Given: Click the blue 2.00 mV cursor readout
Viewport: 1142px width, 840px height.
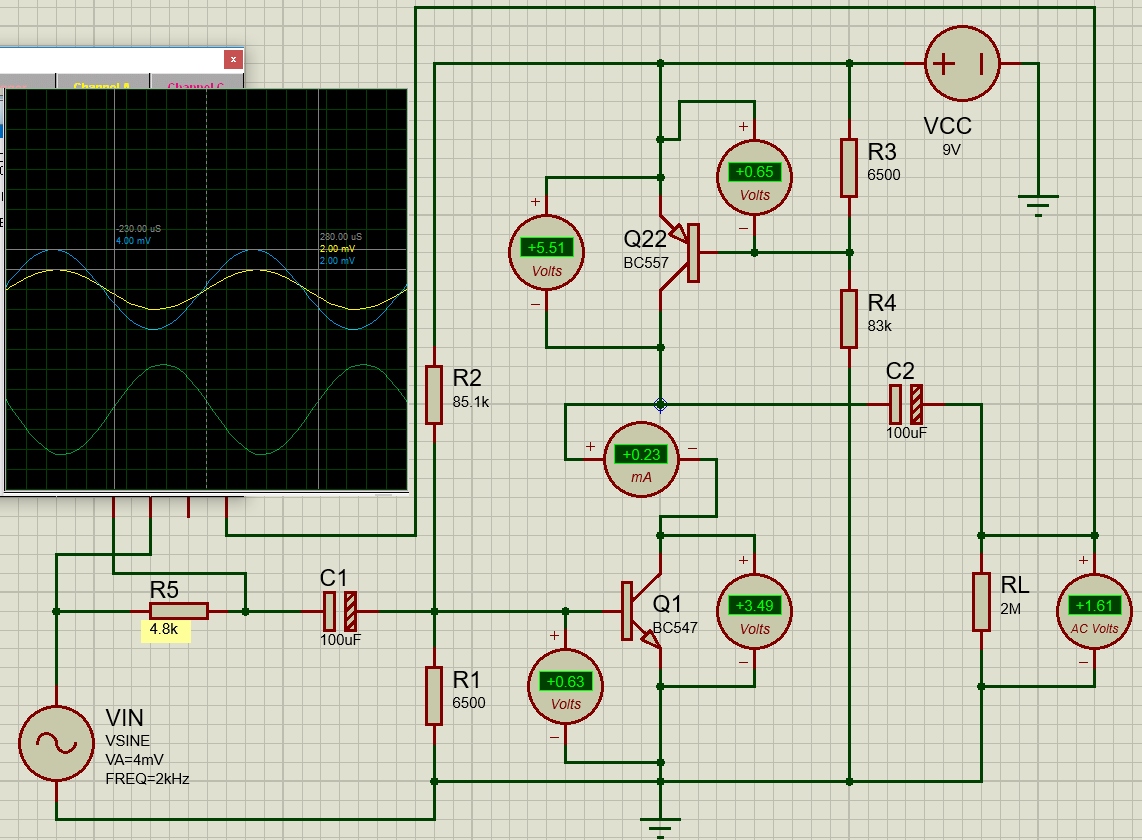Looking at the screenshot, I should [337, 260].
